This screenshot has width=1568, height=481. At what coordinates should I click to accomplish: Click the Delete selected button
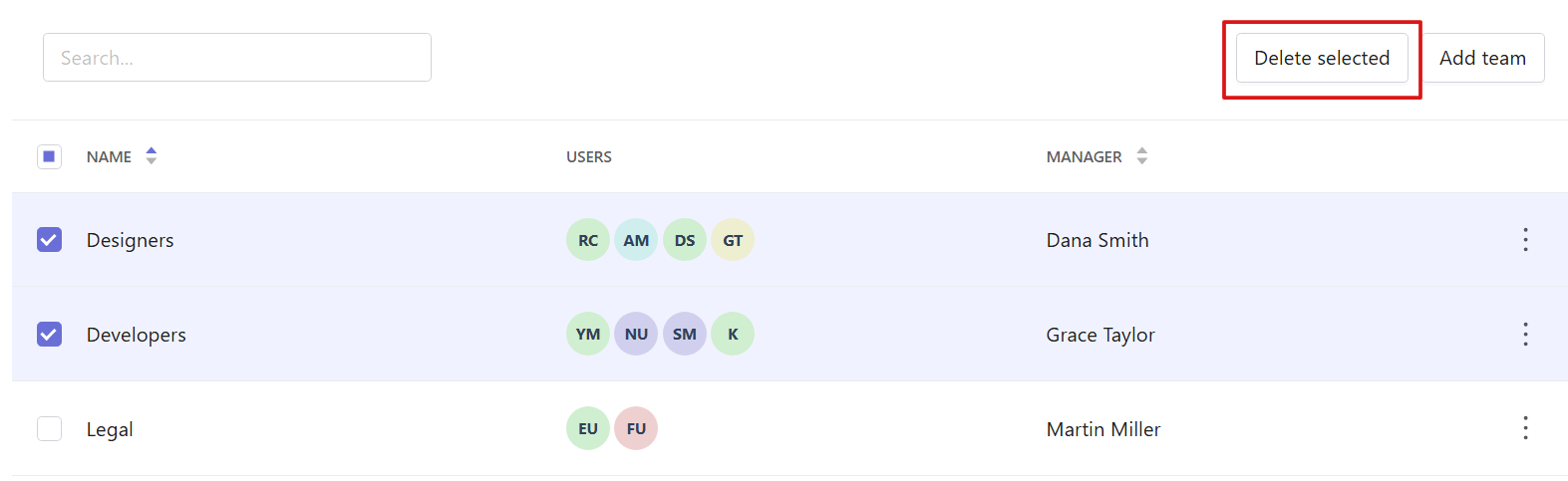click(1322, 58)
